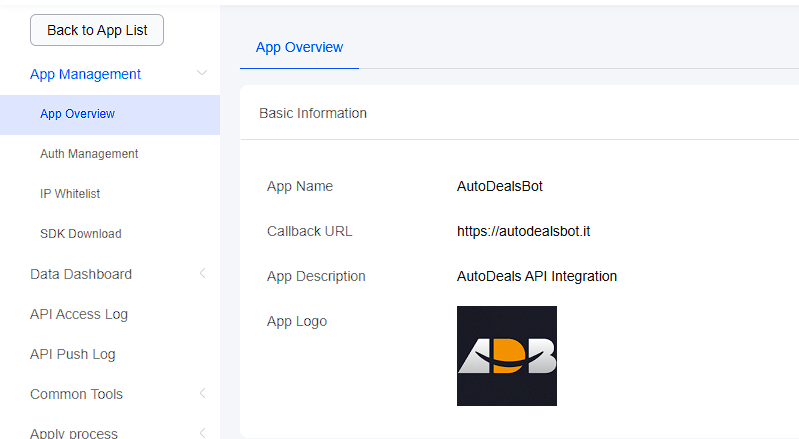
Task: Expand Common Tools using its chevron arrow
Action: point(202,394)
